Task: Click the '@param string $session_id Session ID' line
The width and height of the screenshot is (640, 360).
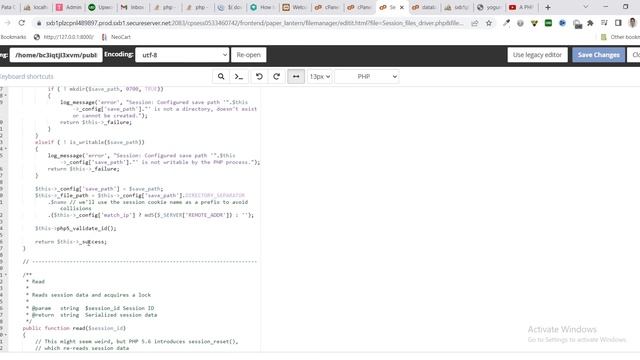Action: click(x=93, y=308)
